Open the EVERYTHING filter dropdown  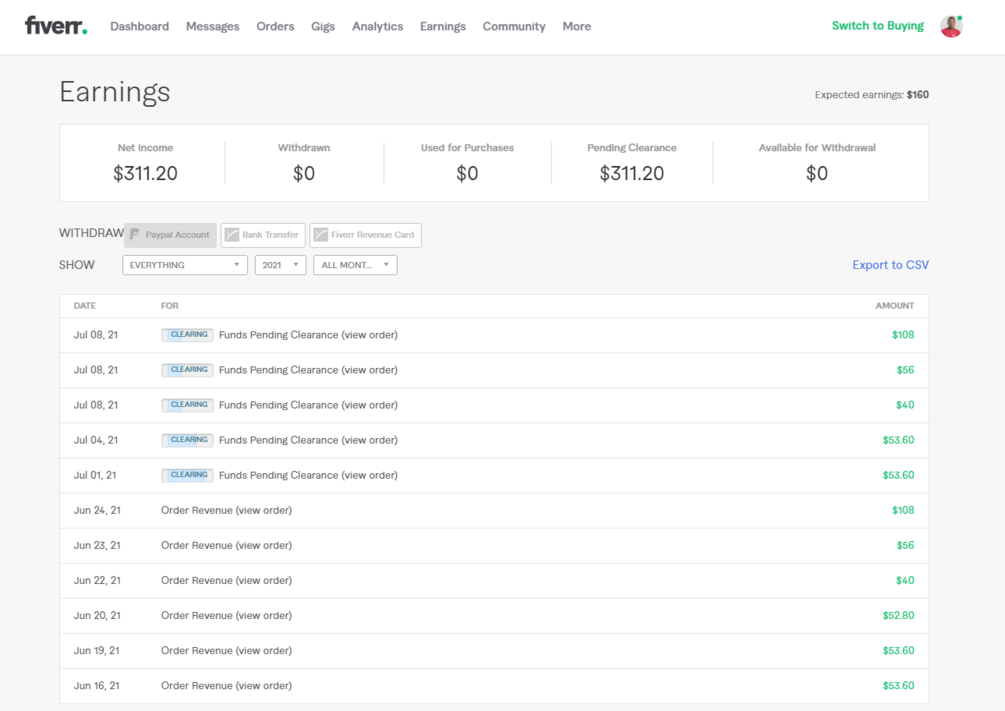tap(185, 265)
